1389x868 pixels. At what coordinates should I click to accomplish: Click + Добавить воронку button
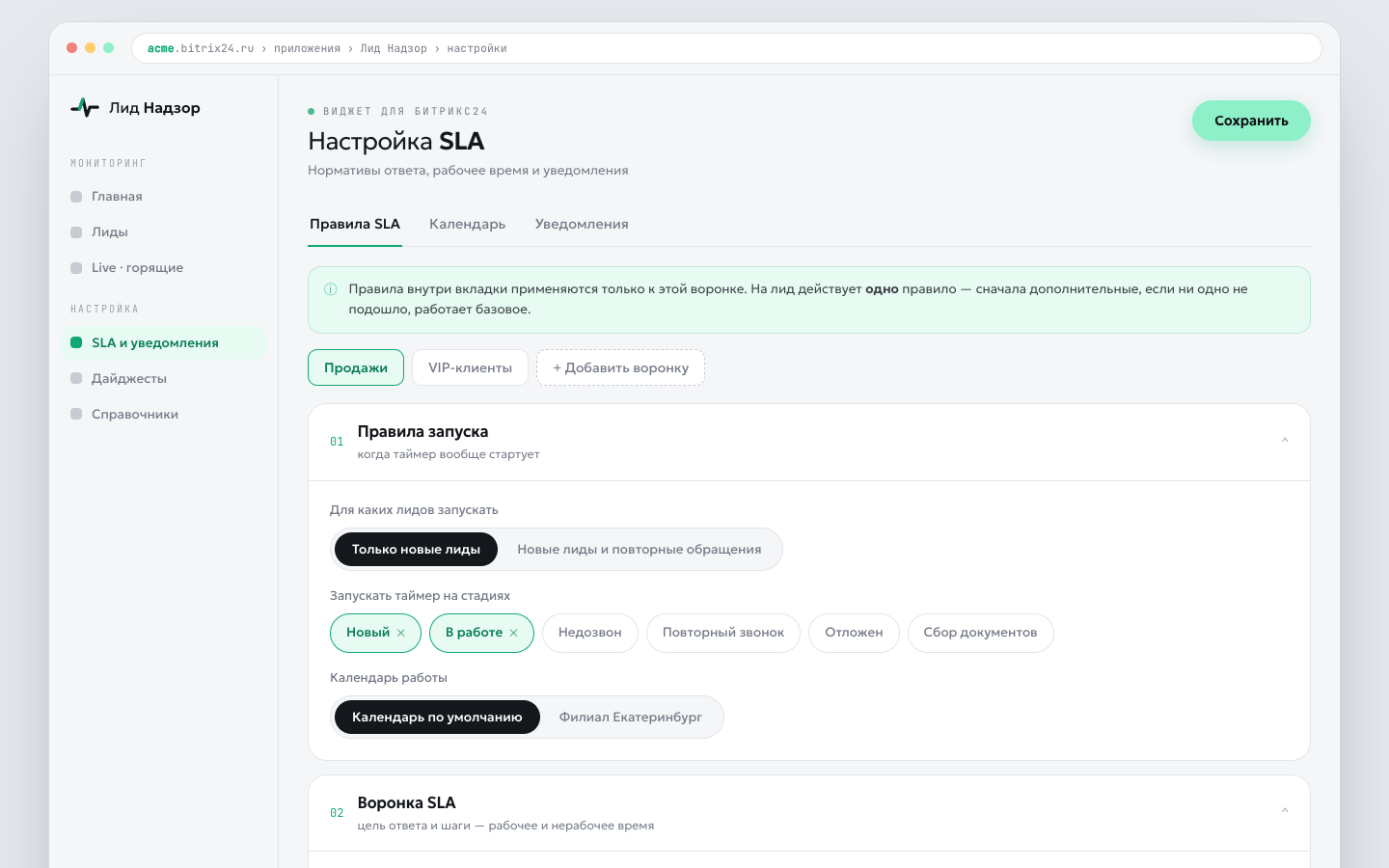[x=620, y=367]
